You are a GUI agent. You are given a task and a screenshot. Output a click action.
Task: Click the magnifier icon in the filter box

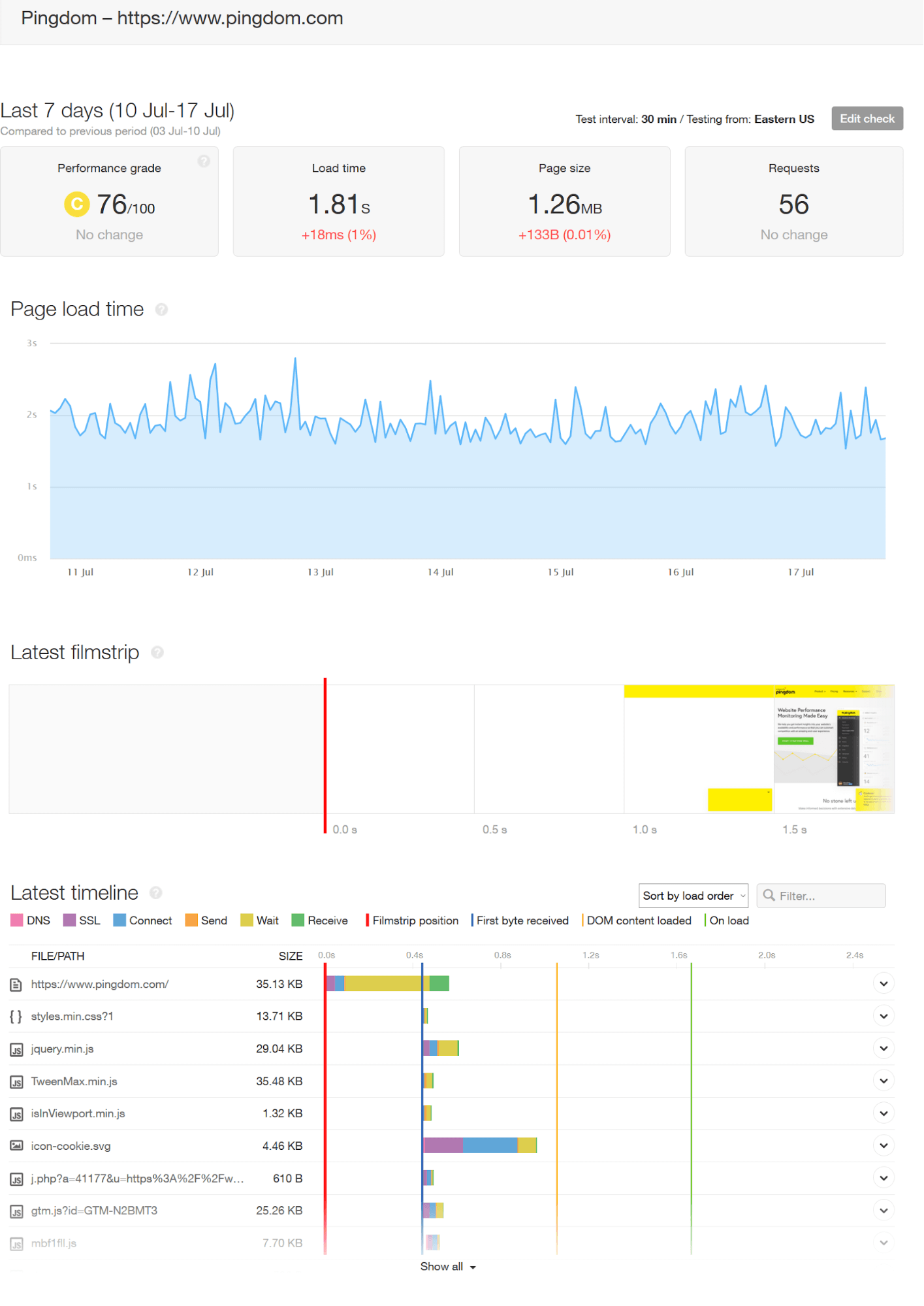(x=769, y=896)
